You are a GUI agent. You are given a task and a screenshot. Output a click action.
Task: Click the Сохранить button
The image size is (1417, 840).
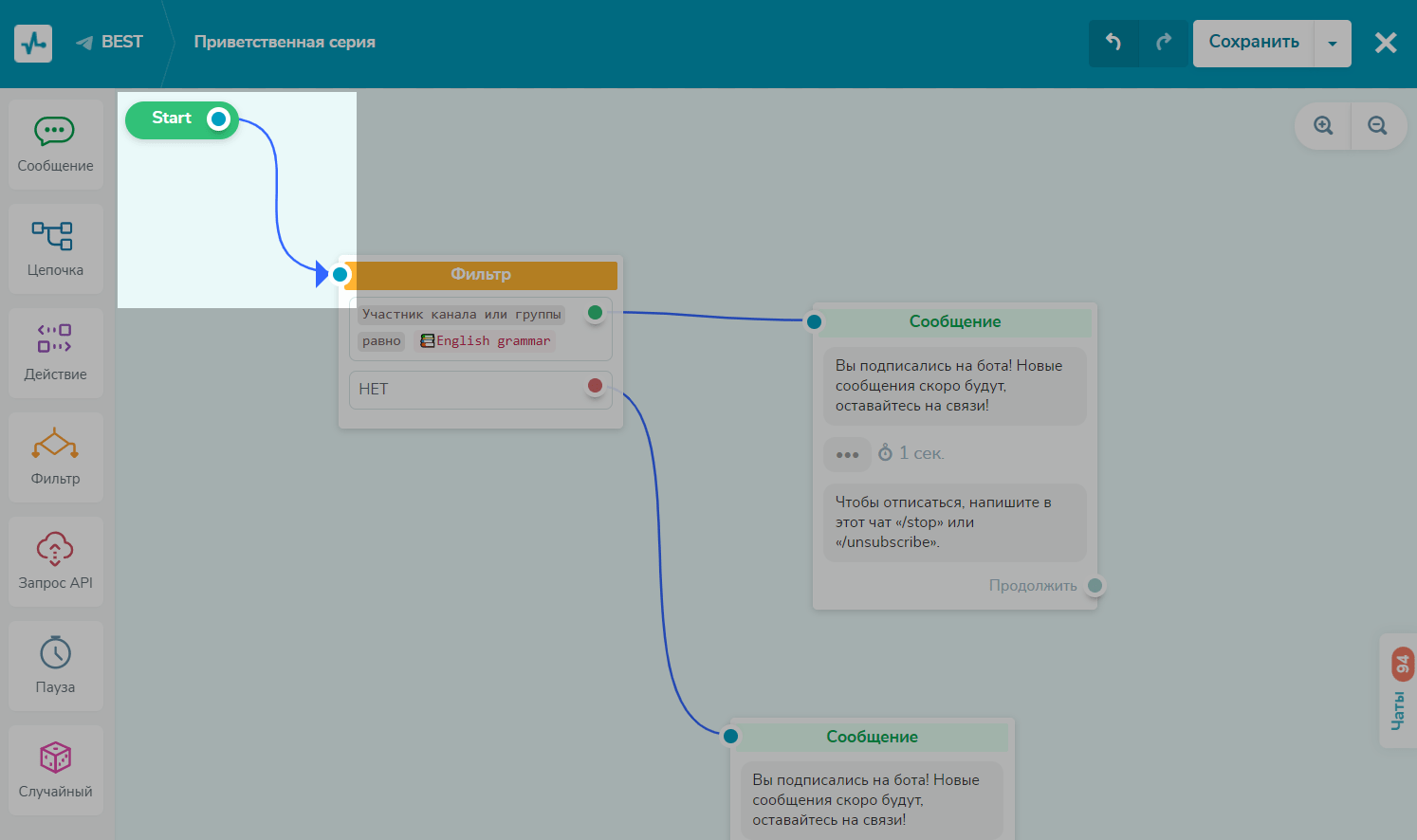pos(1253,43)
